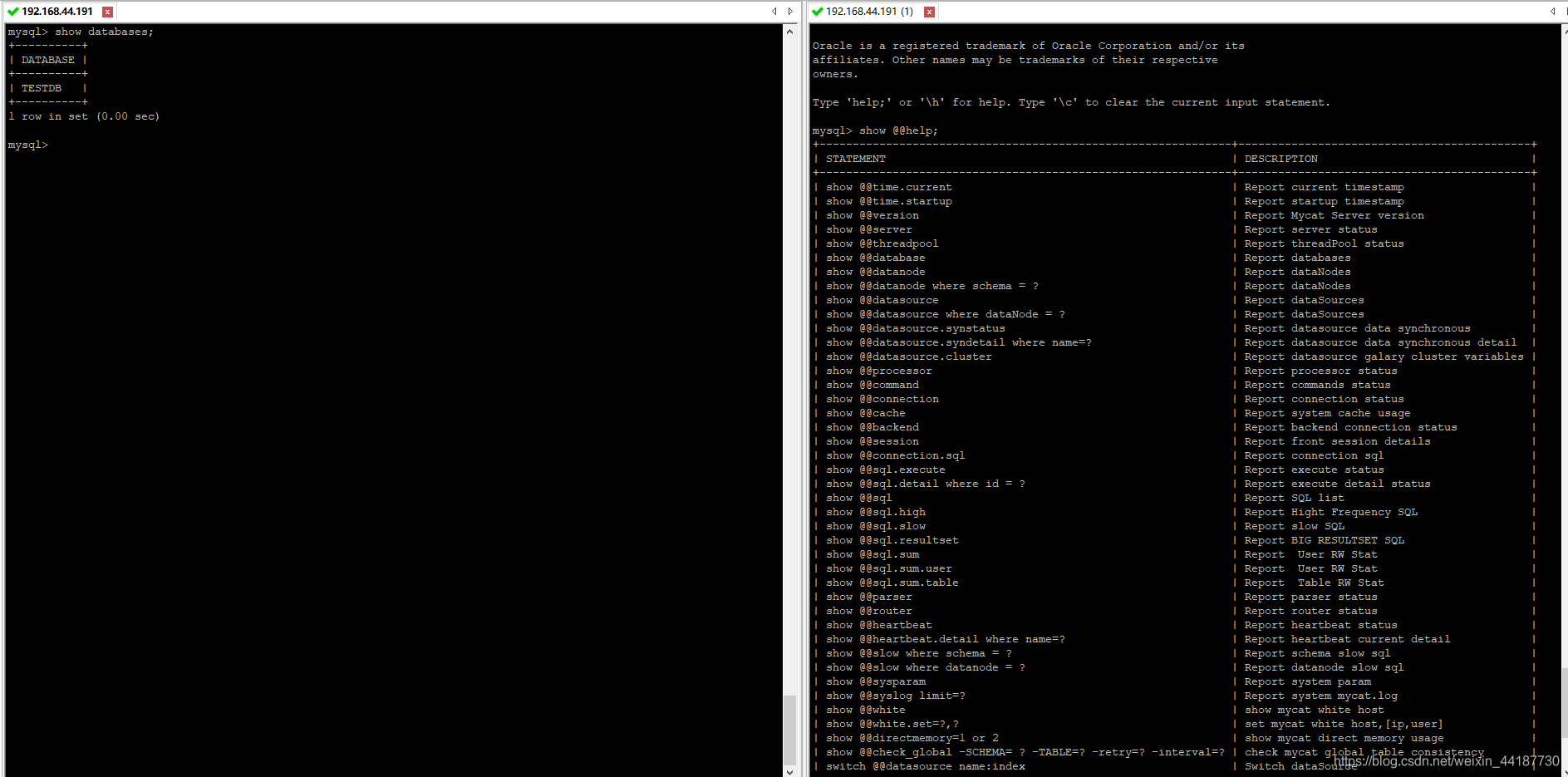Click green check icon on left session tab

click(x=12, y=12)
